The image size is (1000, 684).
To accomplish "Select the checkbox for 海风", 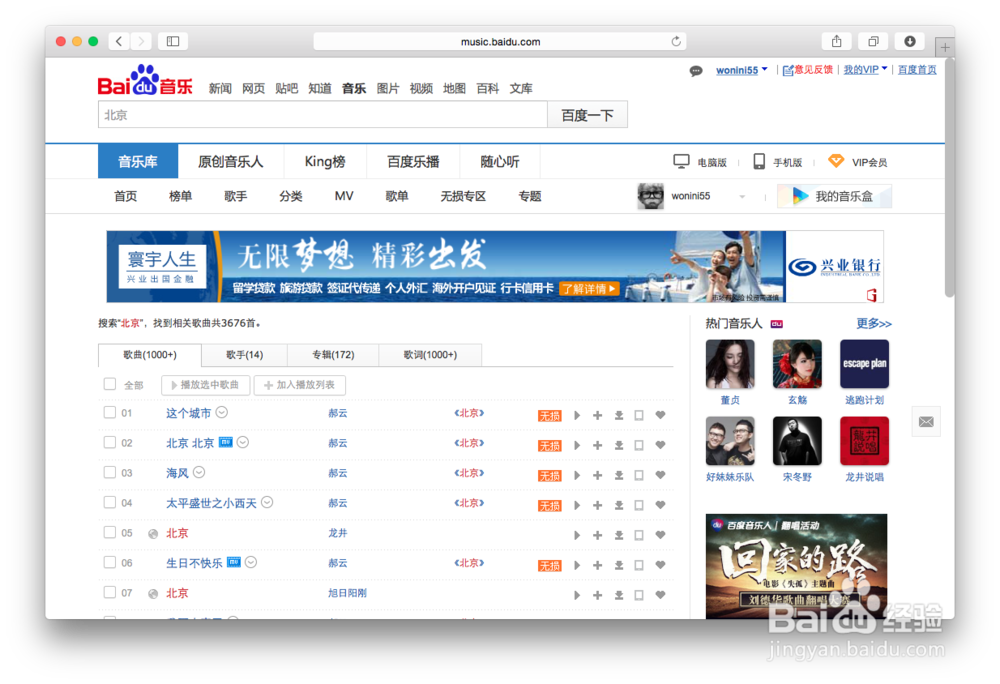I will pyautogui.click(x=110, y=472).
